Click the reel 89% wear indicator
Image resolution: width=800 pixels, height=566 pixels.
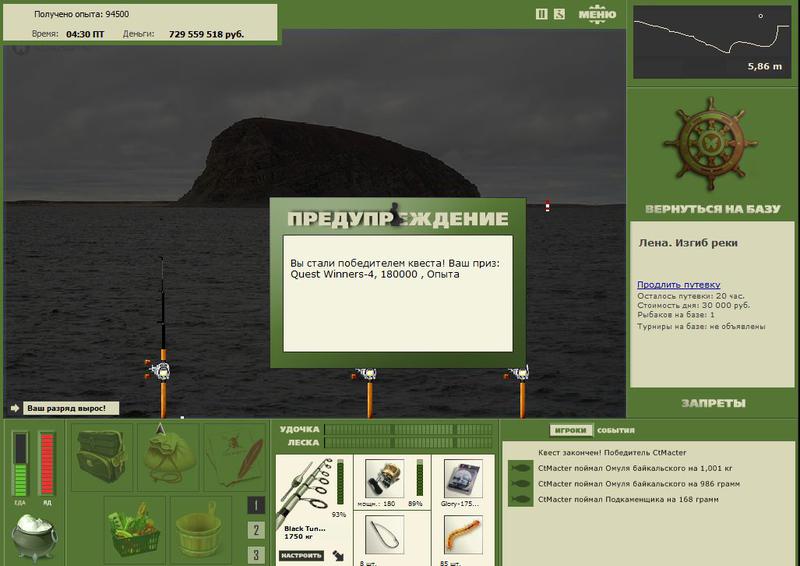point(420,477)
